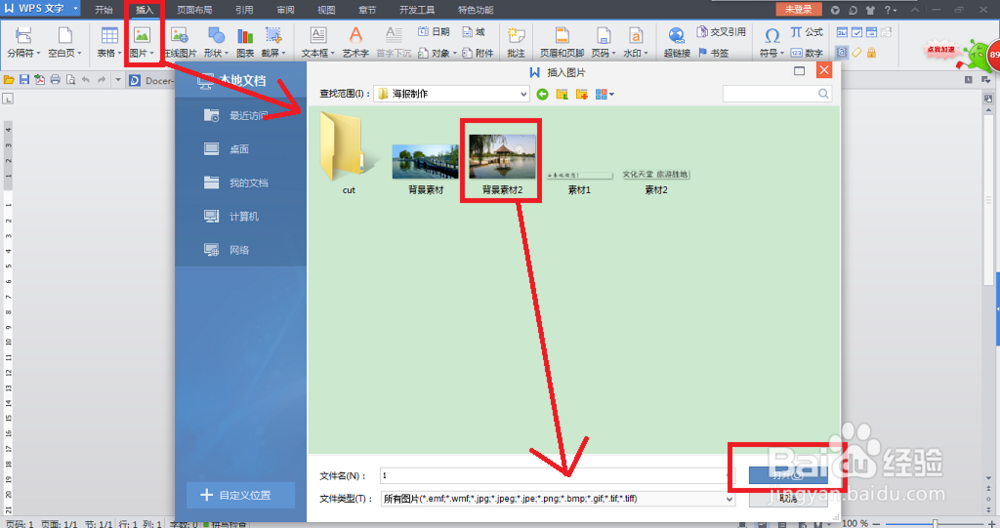Image resolution: width=1000 pixels, height=528 pixels.
Task: Click the undo arrow icon
Action: click(x=86, y=80)
